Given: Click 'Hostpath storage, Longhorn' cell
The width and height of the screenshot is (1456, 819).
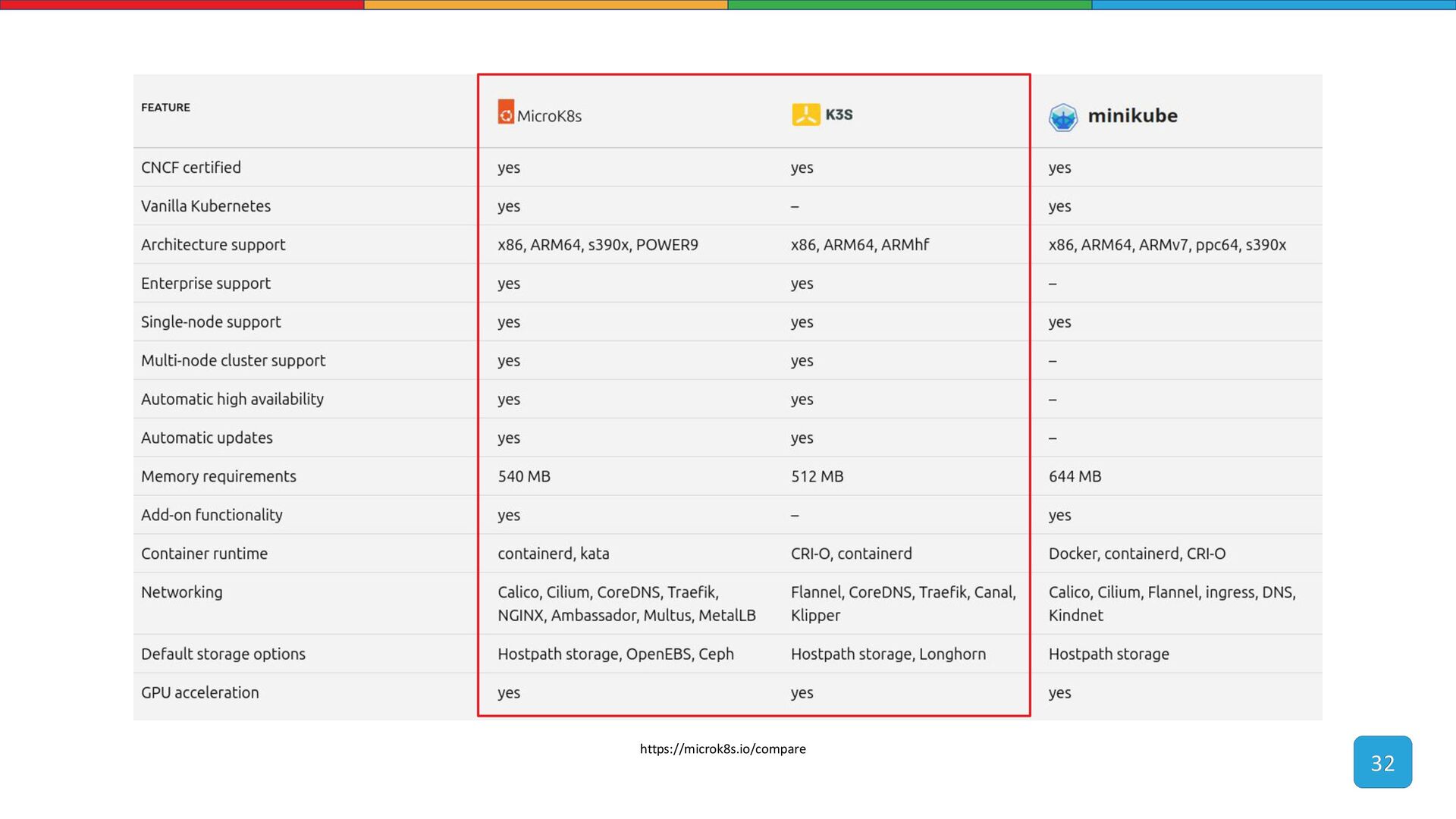Looking at the screenshot, I should click(x=888, y=654).
